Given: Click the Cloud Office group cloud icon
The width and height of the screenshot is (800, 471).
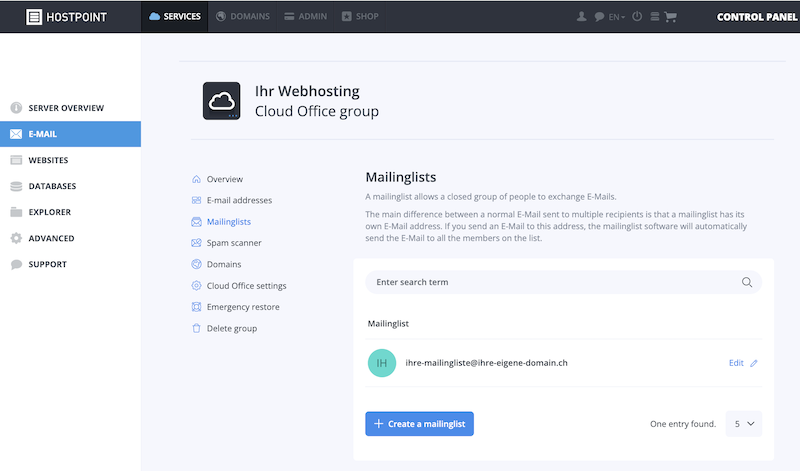Looking at the screenshot, I should click(x=221, y=101).
